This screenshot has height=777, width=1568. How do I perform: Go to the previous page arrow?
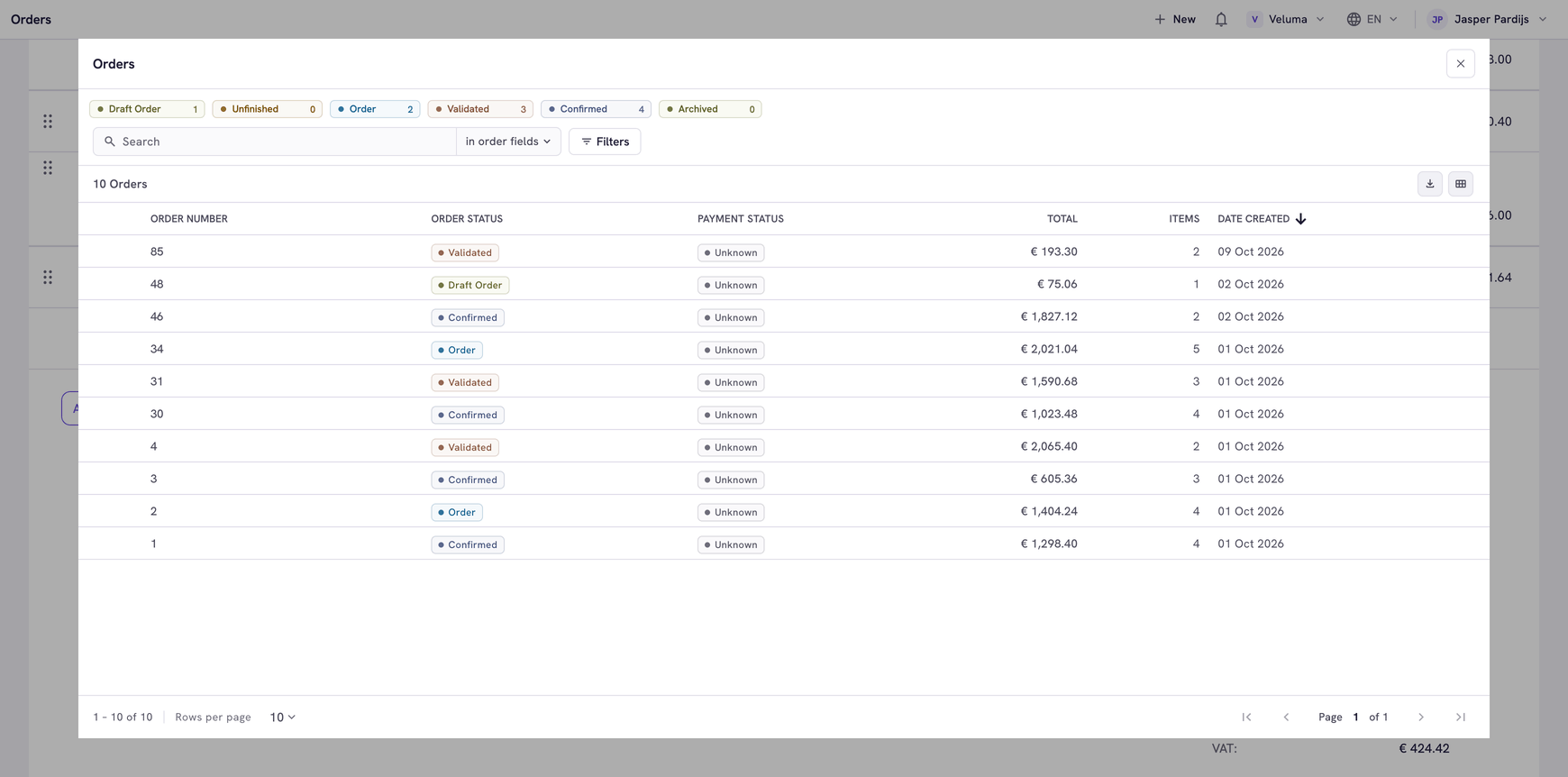pos(1286,718)
